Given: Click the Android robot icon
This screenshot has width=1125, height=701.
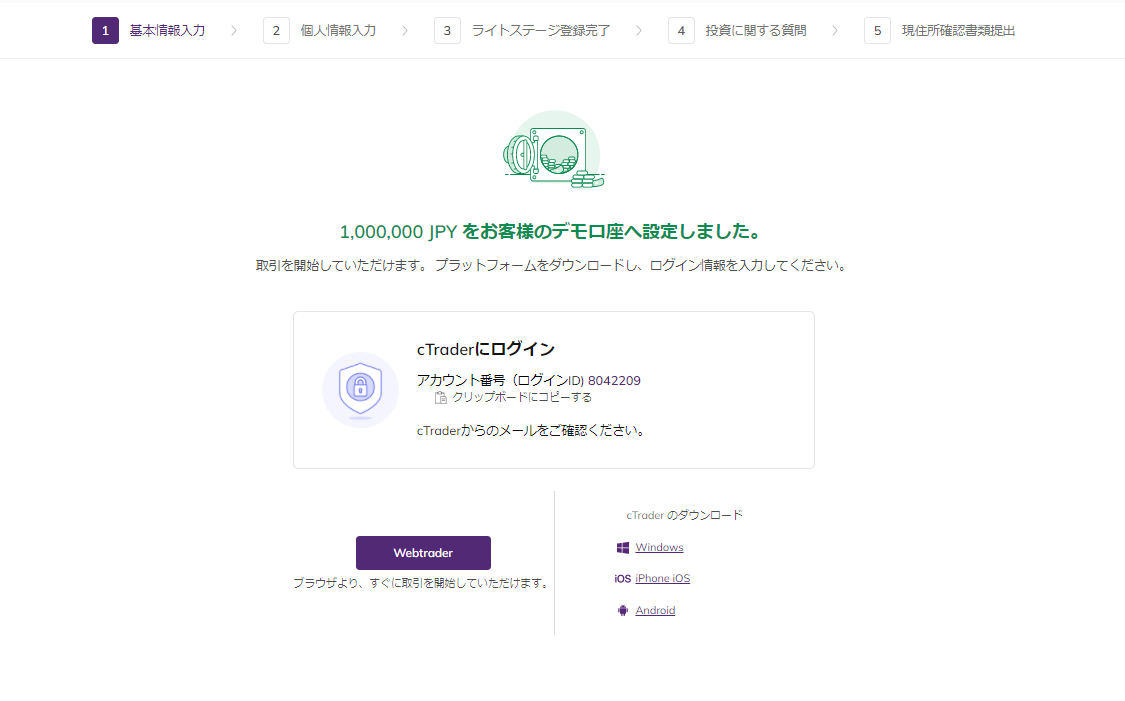Looking at the screenshot, I should click(x=623, y=611).
